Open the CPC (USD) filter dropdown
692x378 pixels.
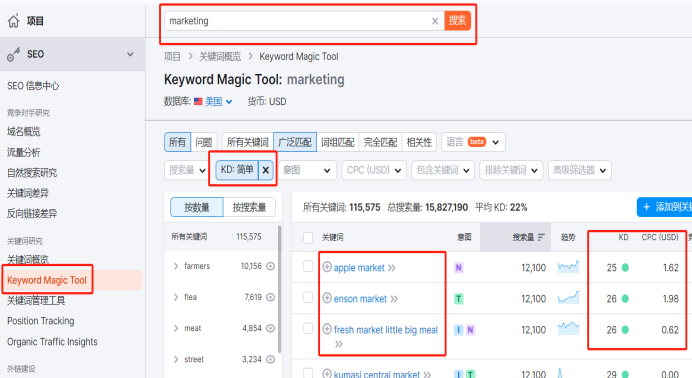coord(373,170)
